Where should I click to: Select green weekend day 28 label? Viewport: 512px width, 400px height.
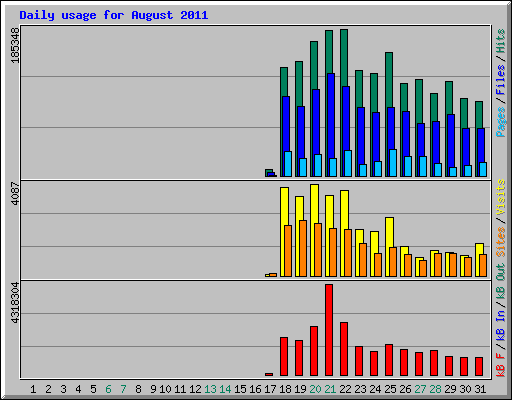pyautogui.click(x=435, y=389)
